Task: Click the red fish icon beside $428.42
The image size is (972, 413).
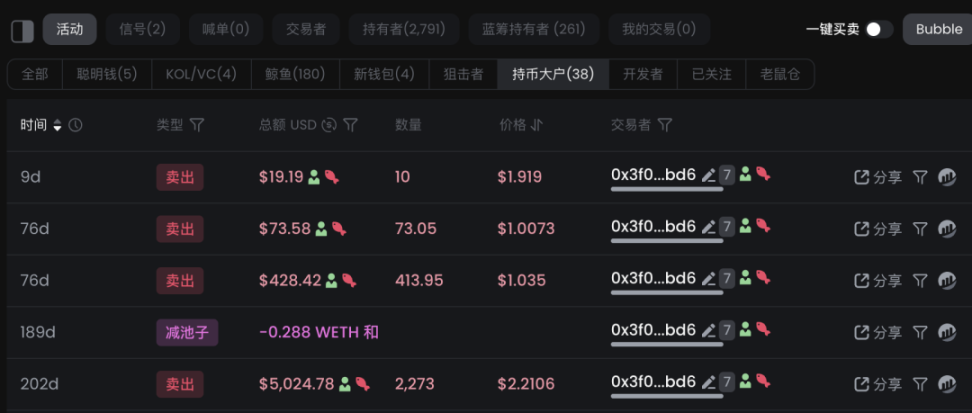Action: click(x=349, y=280)
